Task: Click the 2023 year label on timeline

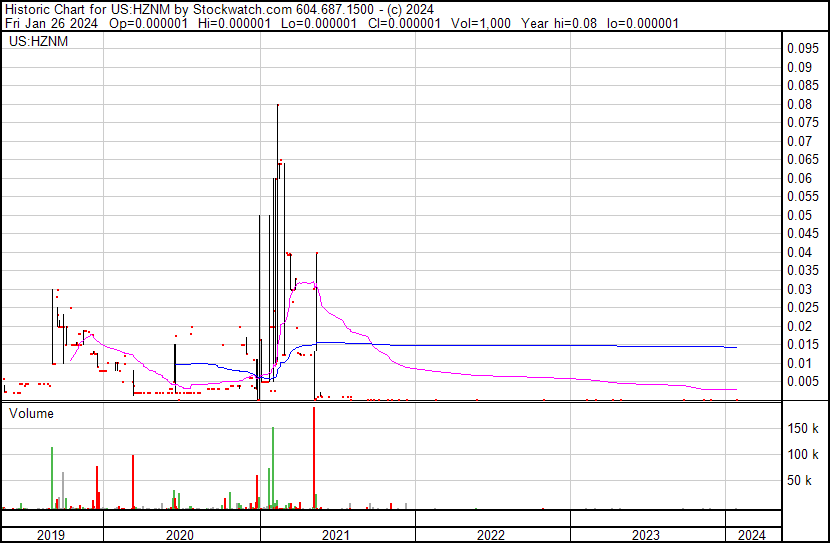Action: point(646,535)
